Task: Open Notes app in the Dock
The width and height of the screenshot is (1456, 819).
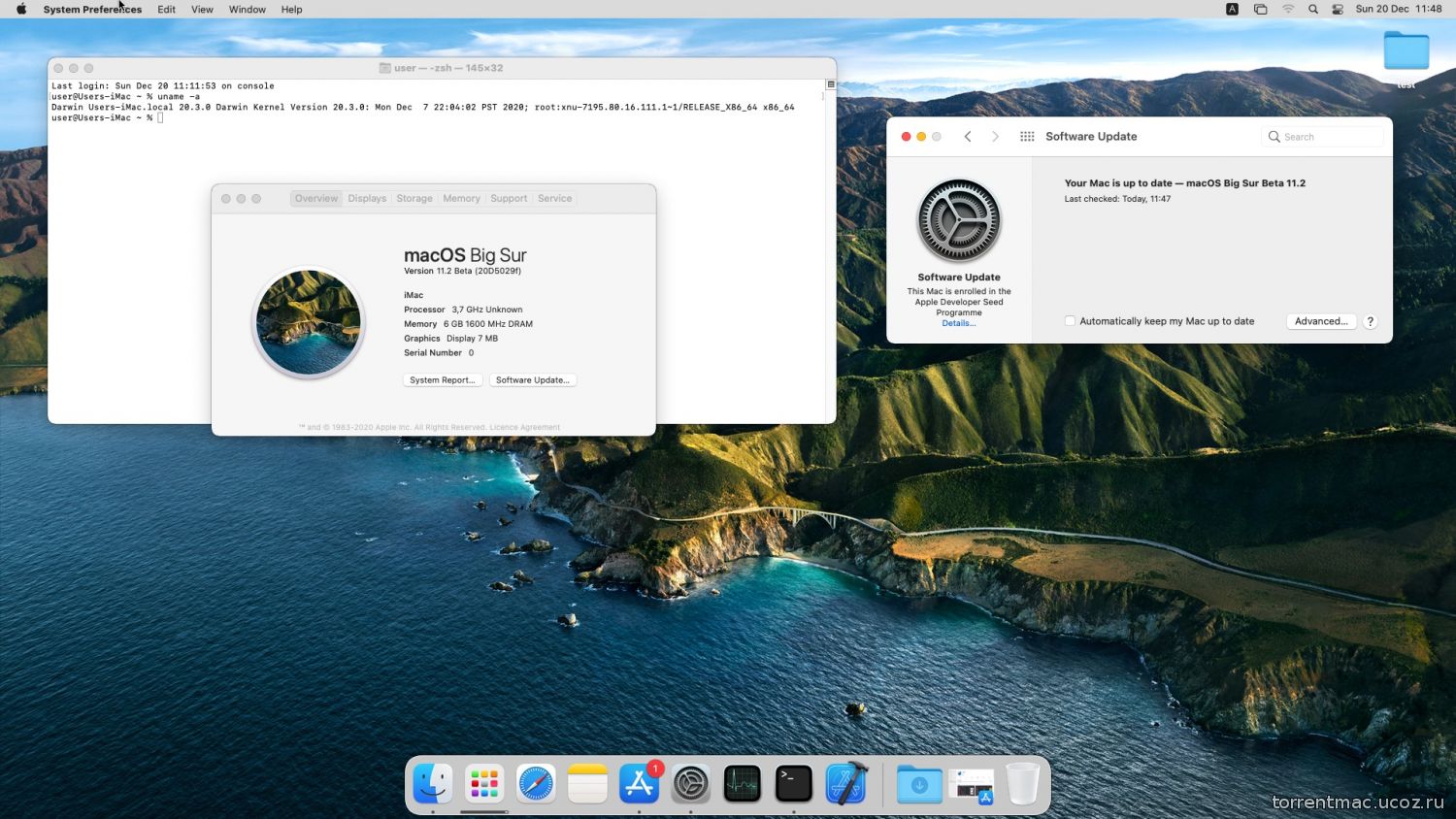Action: [587, 784]
